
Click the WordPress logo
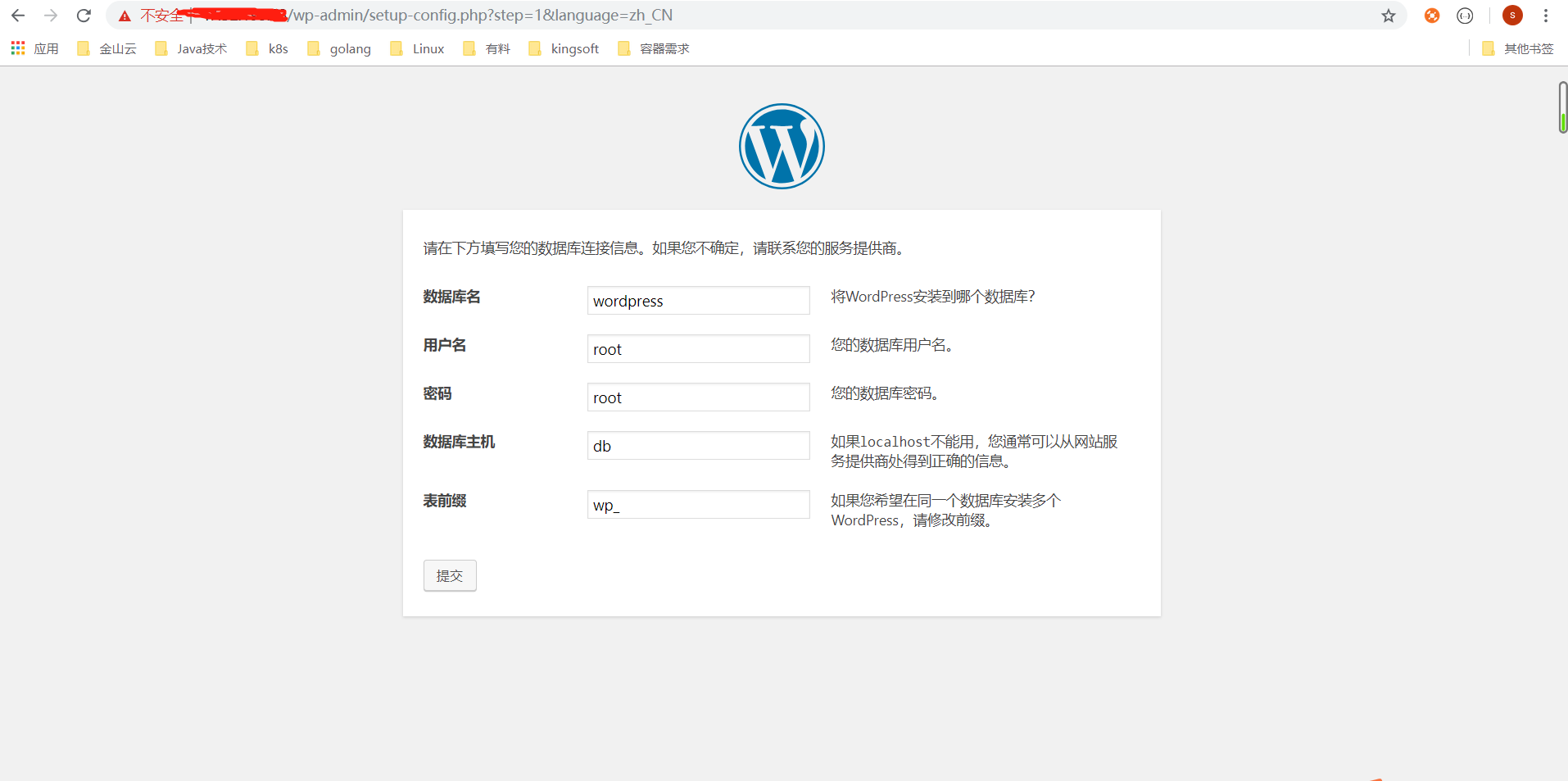(782, 146)
